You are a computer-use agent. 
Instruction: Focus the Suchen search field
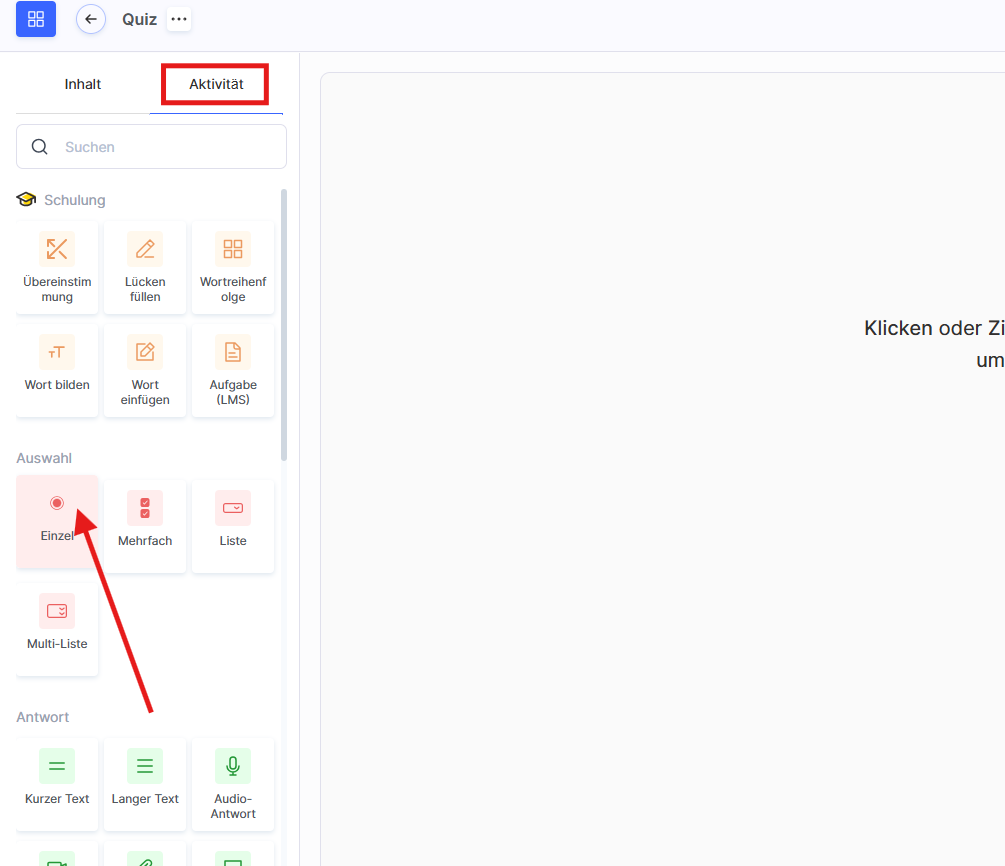coord(151,147)
